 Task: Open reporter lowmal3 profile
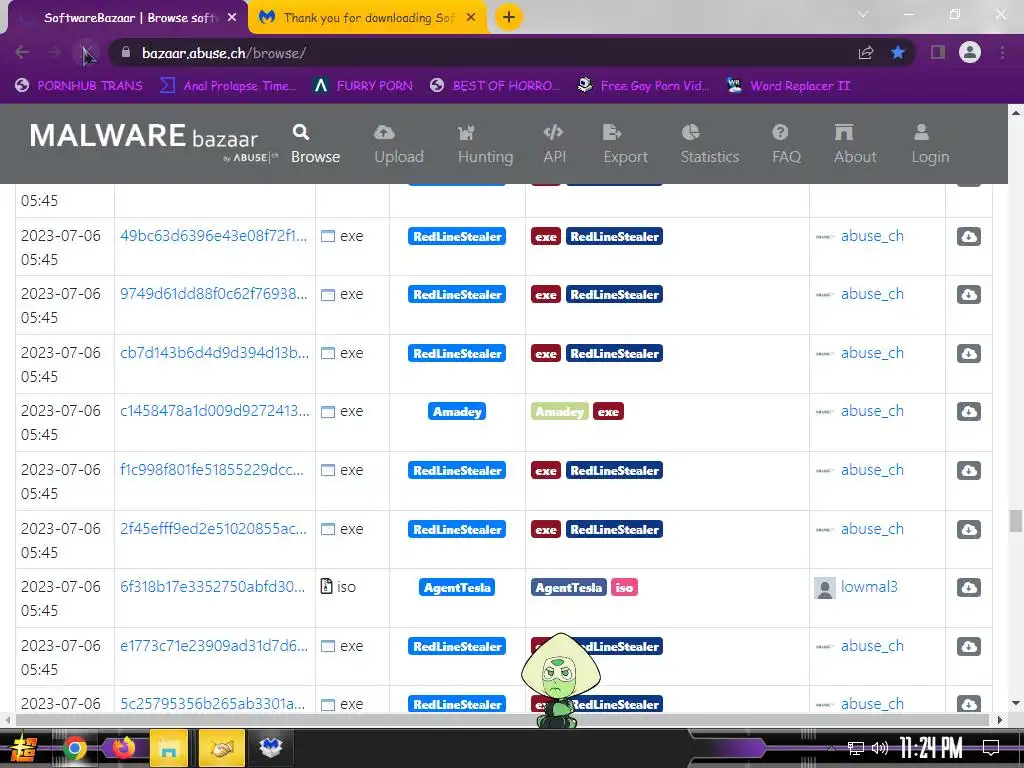pyautogui.click(x=869, y=586)
